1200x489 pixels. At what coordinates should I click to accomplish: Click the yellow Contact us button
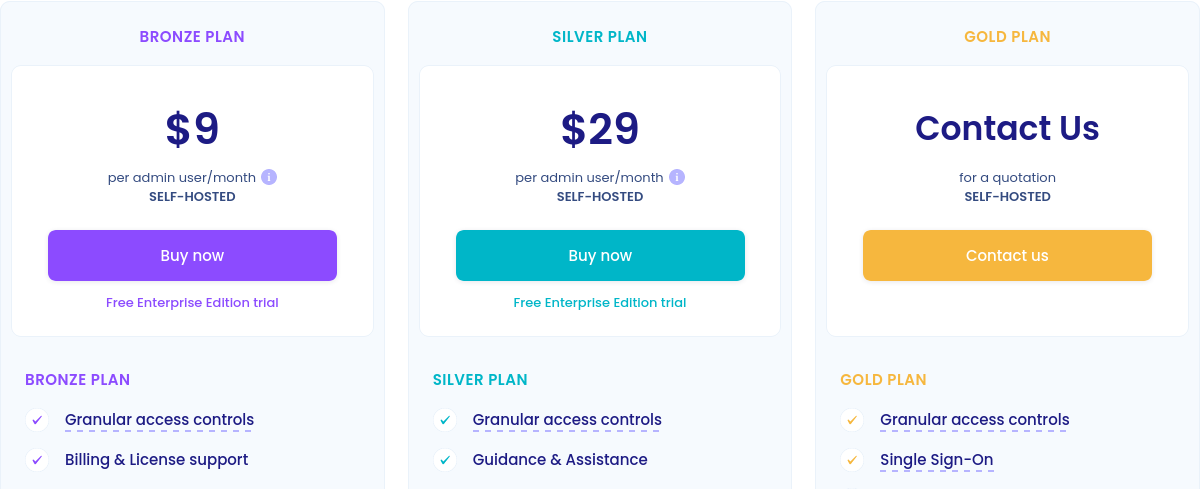[x=1007, y=256]
